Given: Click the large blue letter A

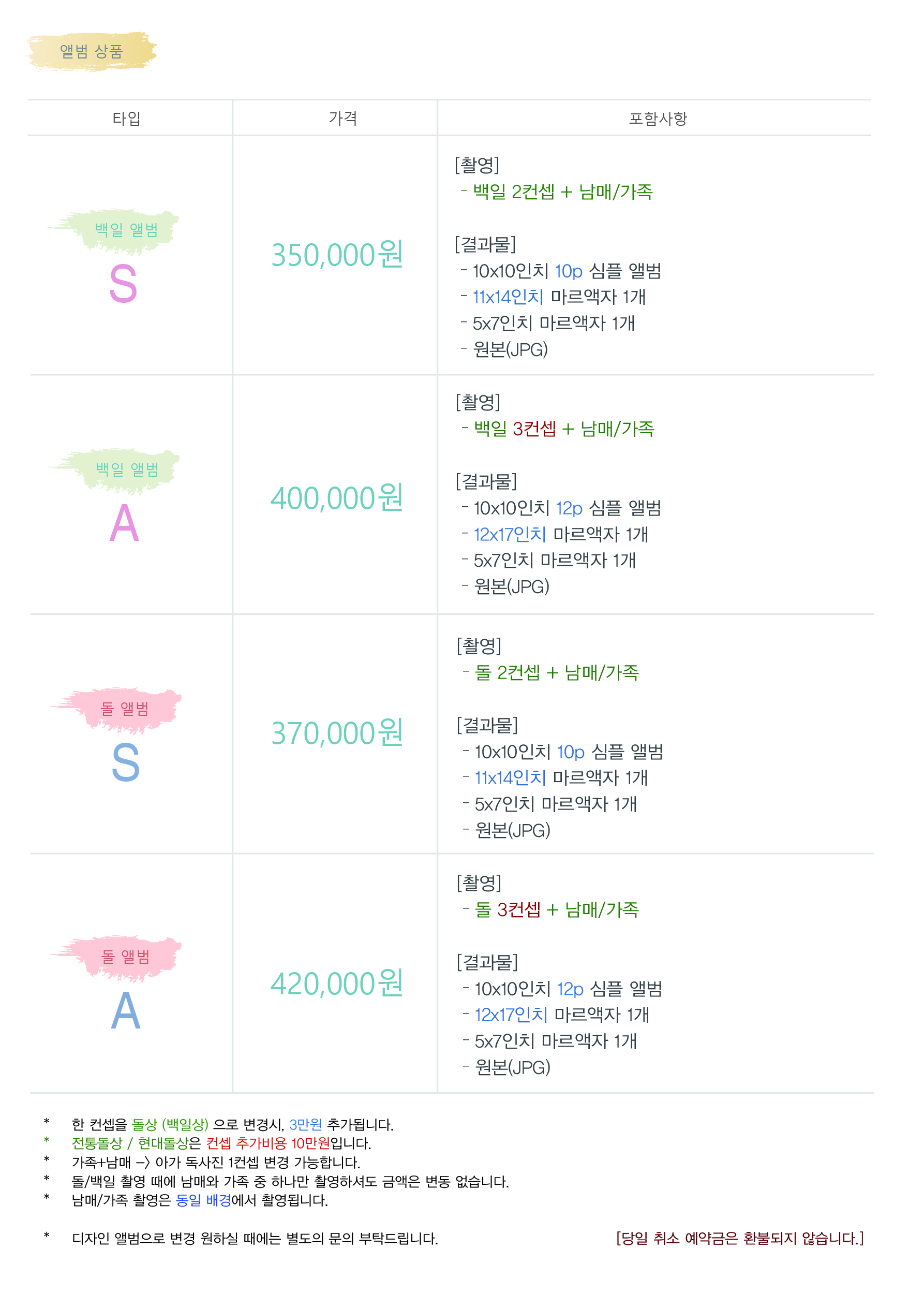Looking at the screenshot, I should coord(125,1010).
